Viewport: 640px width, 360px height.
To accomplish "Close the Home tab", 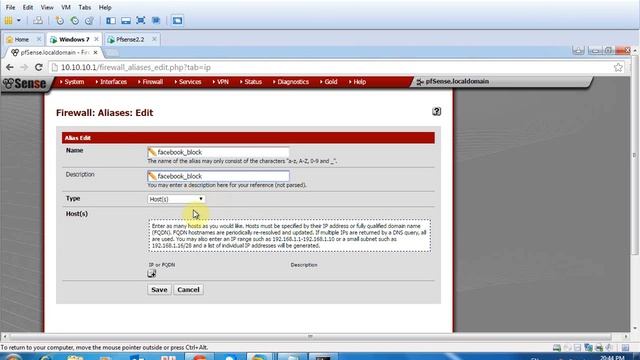I will [39, 39].
